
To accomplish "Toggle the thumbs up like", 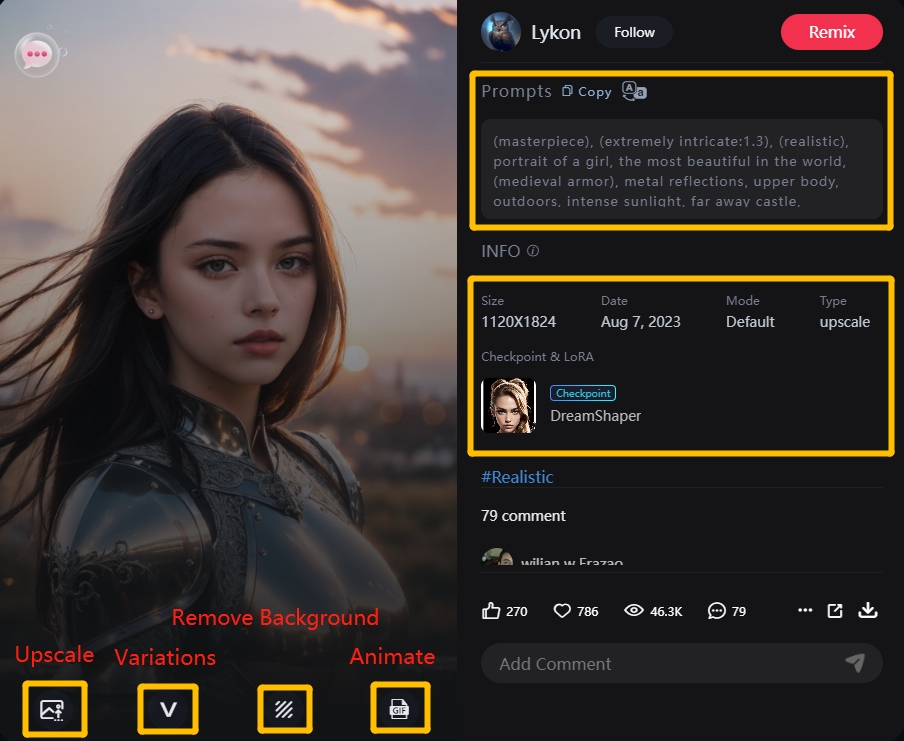I will click(491, 610).
